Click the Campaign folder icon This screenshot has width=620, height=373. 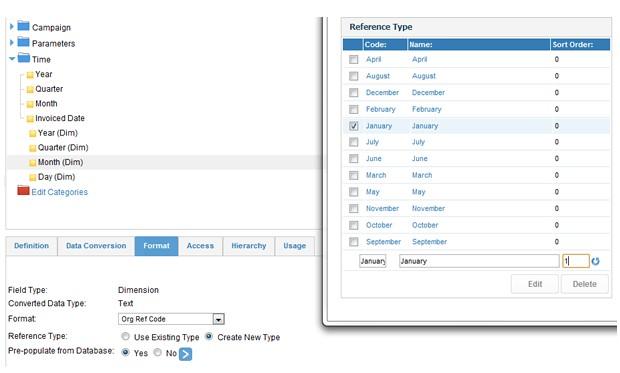tap(24, 26)
